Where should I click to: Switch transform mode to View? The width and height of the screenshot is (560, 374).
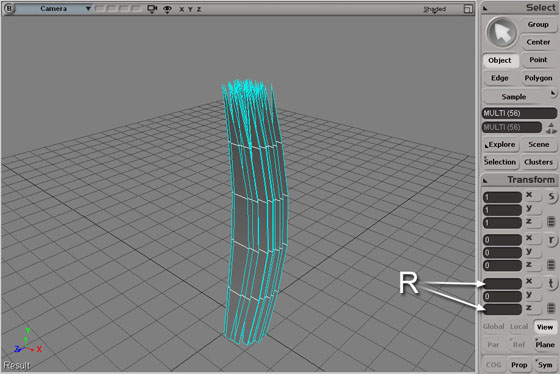click(545, 327)
